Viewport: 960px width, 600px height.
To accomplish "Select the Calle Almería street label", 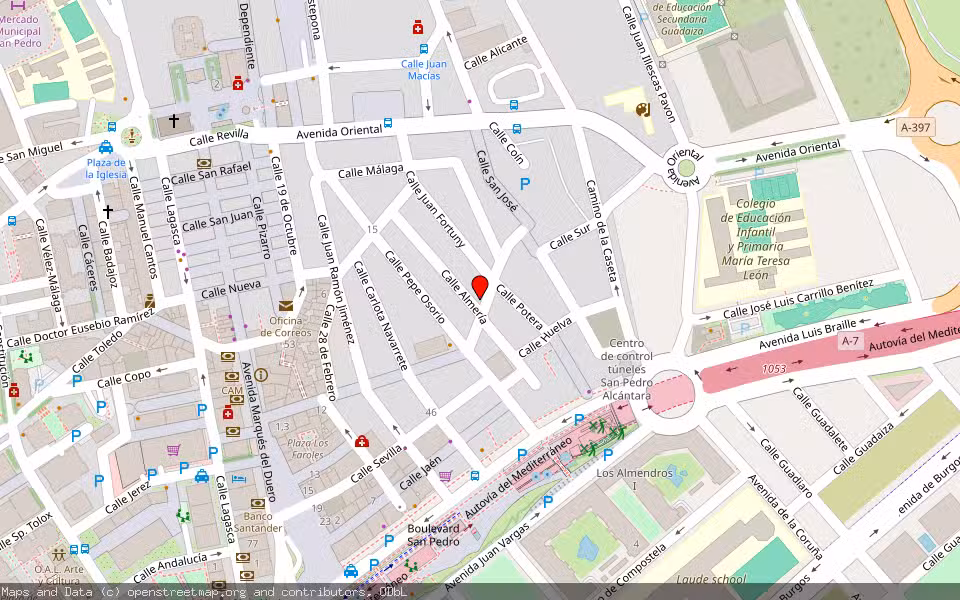I will tap(465, 296).
